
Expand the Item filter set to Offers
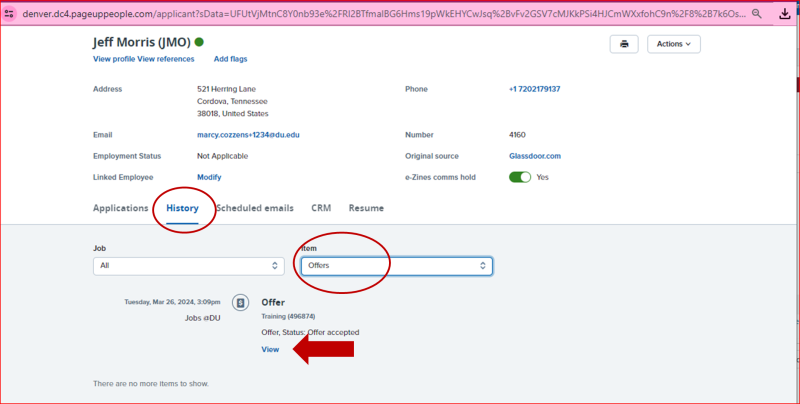point(396,266)
